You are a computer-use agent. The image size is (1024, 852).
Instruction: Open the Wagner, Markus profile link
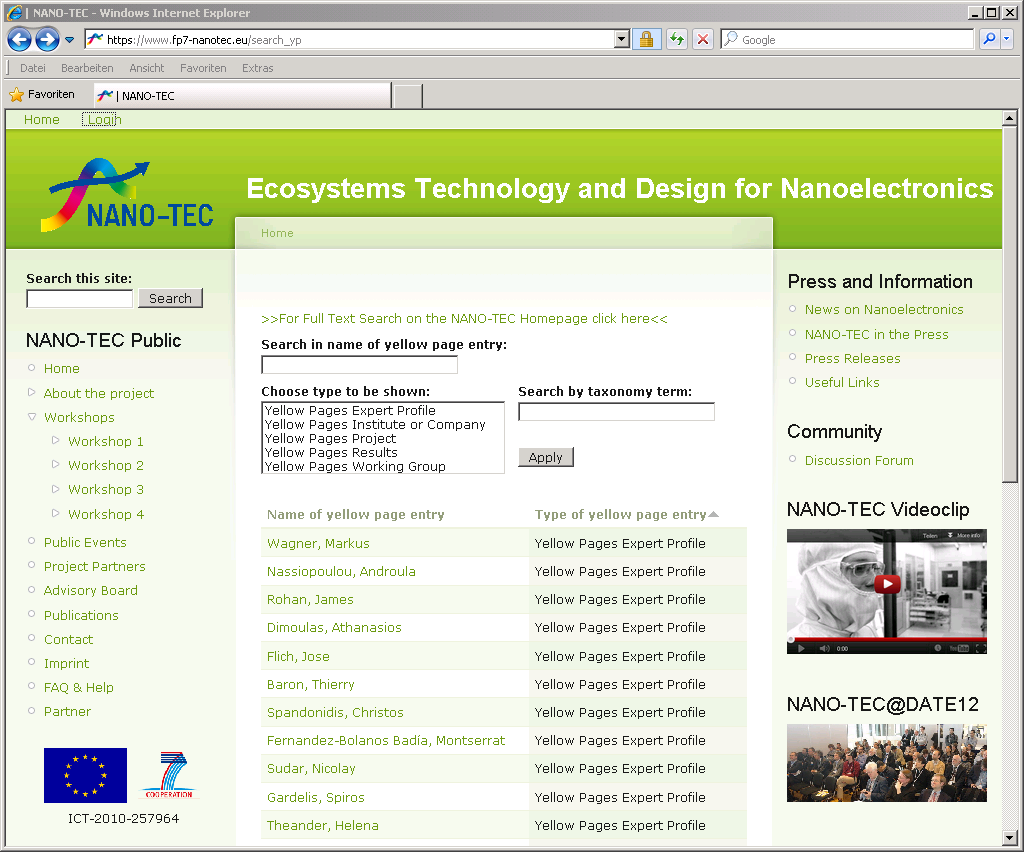318,544
